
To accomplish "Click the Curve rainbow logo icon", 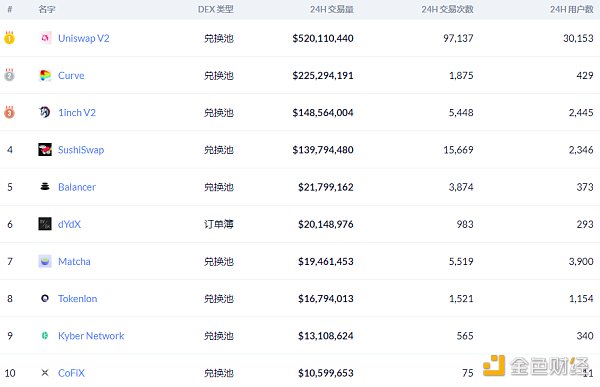I will [x=45, y=75].
